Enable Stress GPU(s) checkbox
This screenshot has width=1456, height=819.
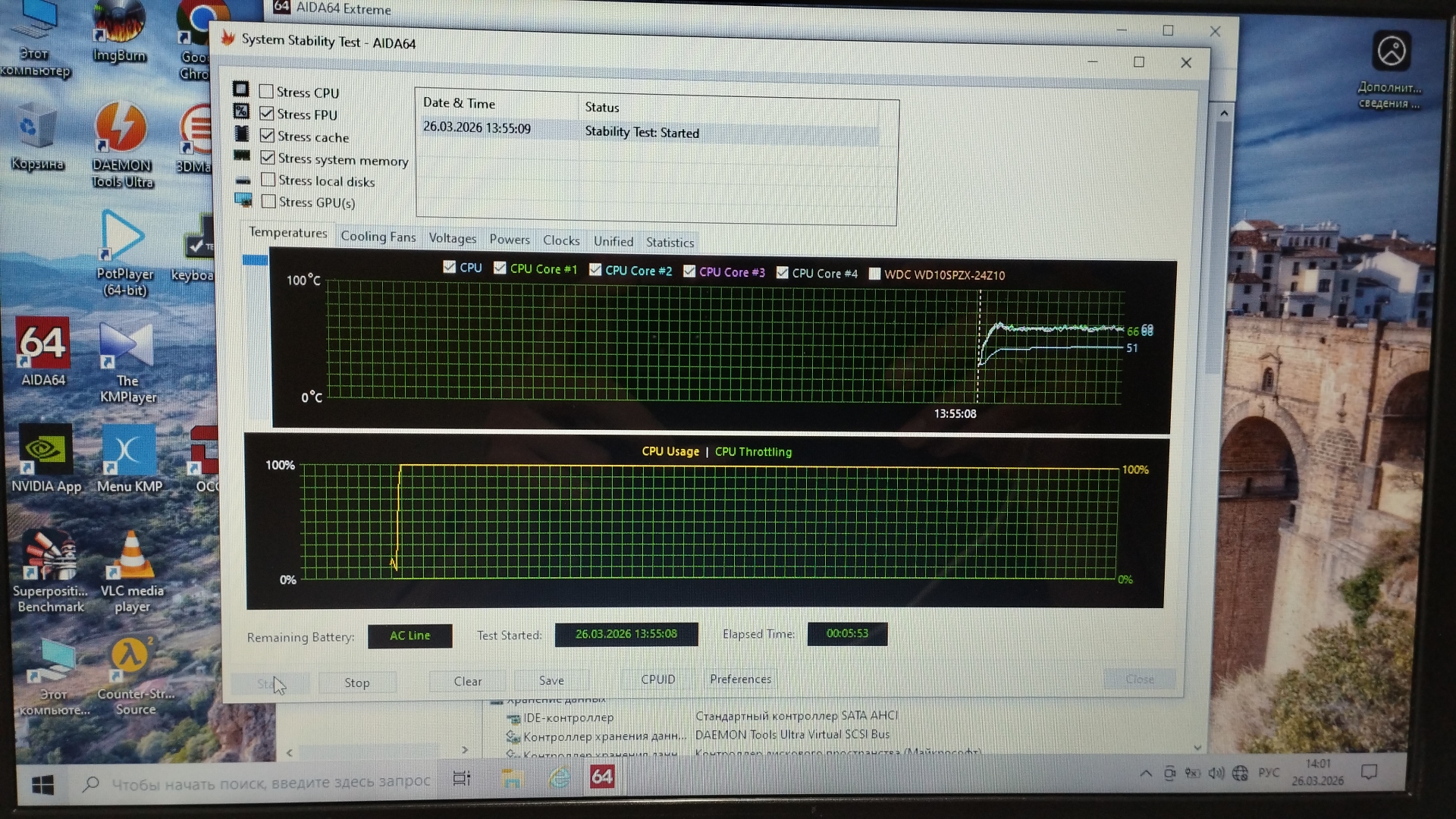pyautogui.click(x=268, y=202)
